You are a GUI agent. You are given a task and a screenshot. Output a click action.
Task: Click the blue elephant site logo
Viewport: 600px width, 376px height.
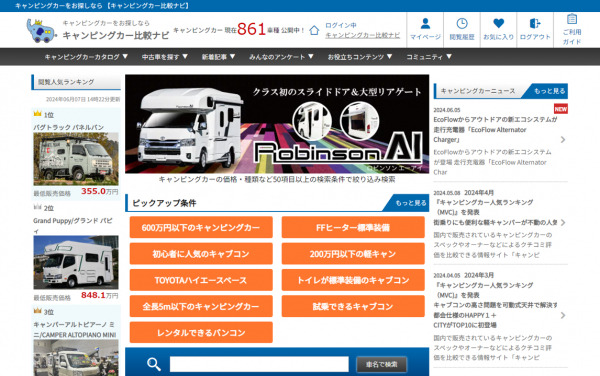[41, 31]
